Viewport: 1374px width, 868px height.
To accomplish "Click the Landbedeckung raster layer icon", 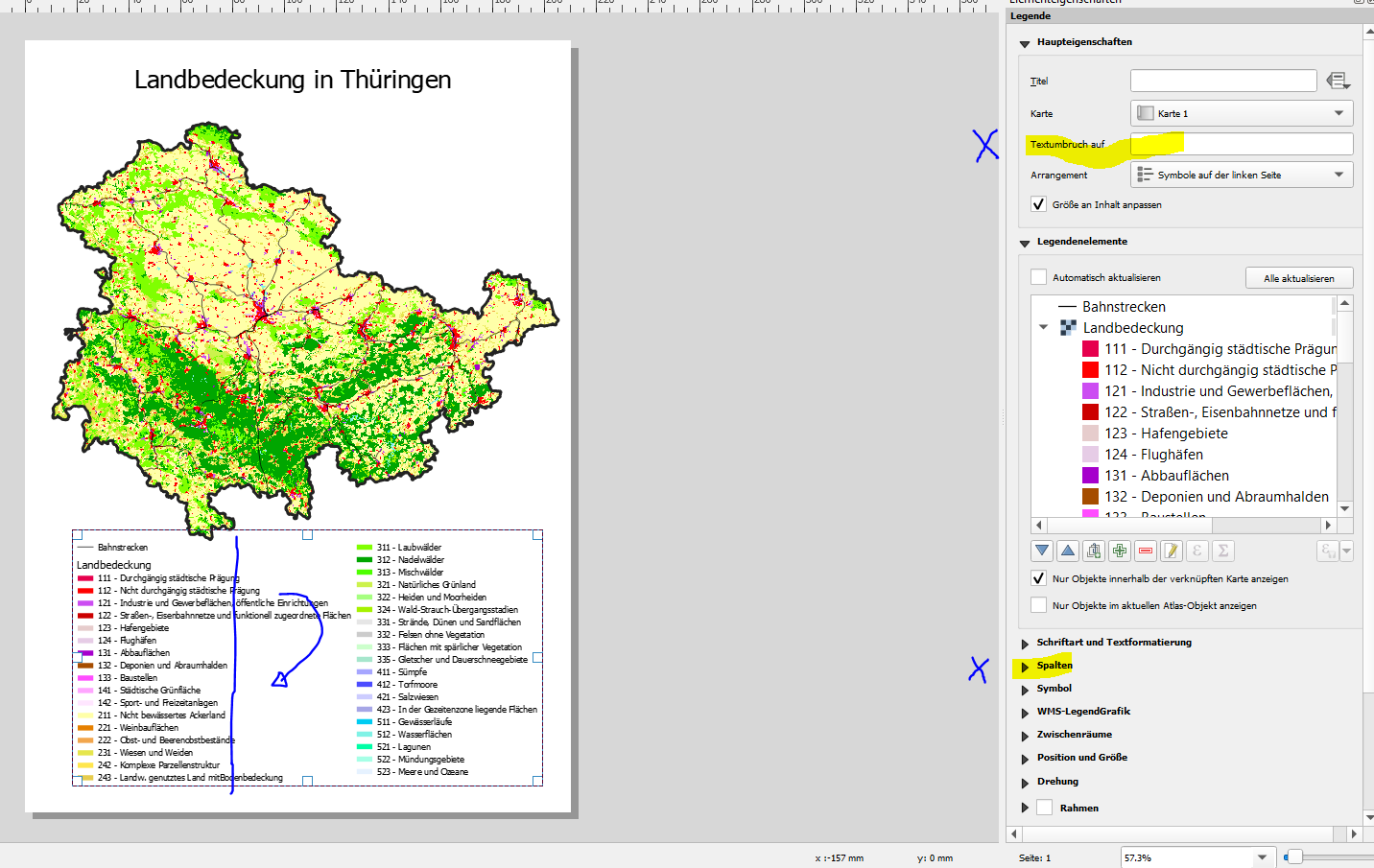I will pos(1068,328).
